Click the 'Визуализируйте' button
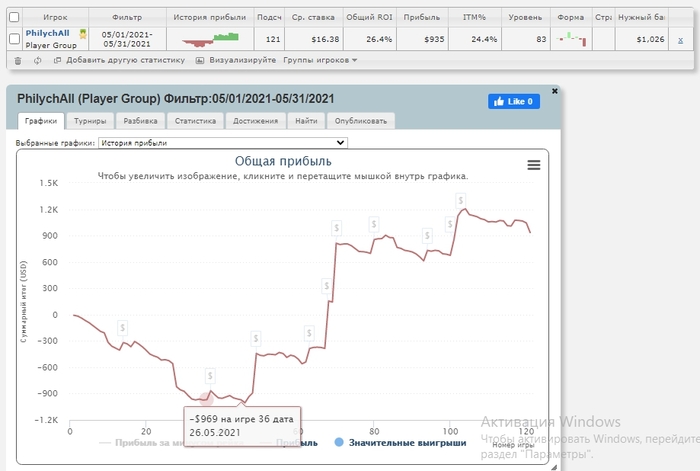The width and height of the screenshot is (700, 471). click(x=236, y=60)
